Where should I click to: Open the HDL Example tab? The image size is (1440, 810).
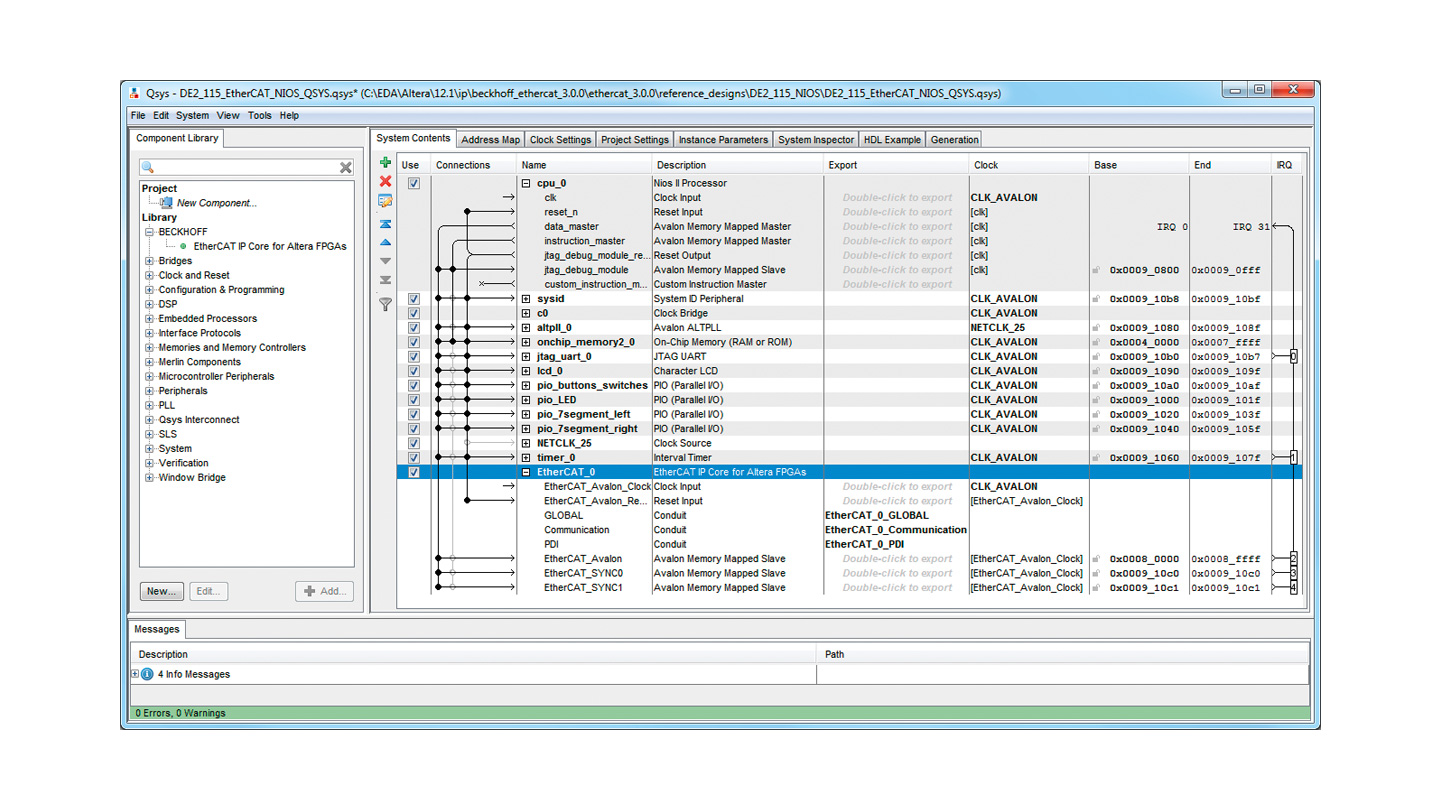tap(892, 140)
